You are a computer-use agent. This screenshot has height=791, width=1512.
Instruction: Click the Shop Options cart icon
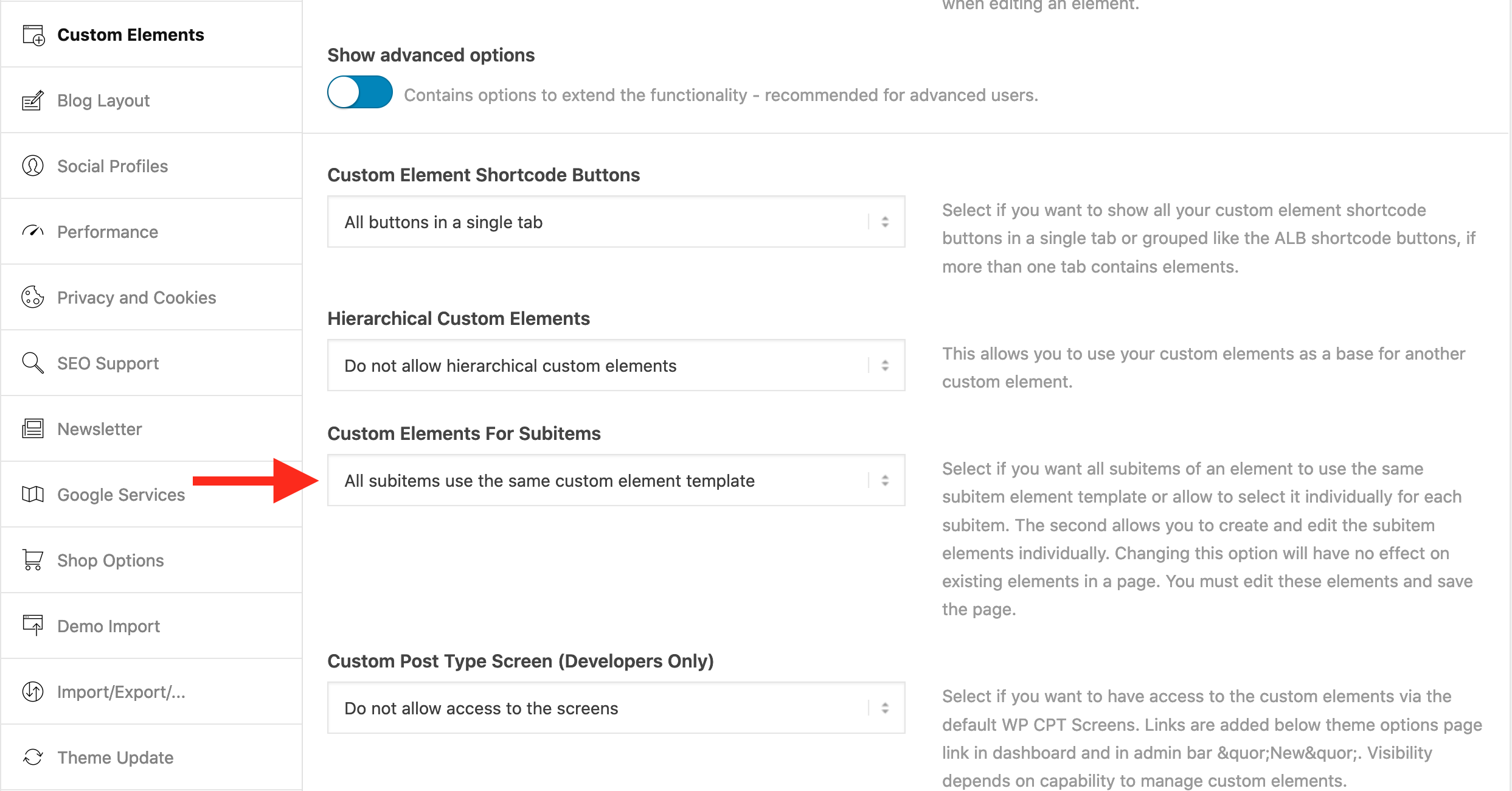33,560
